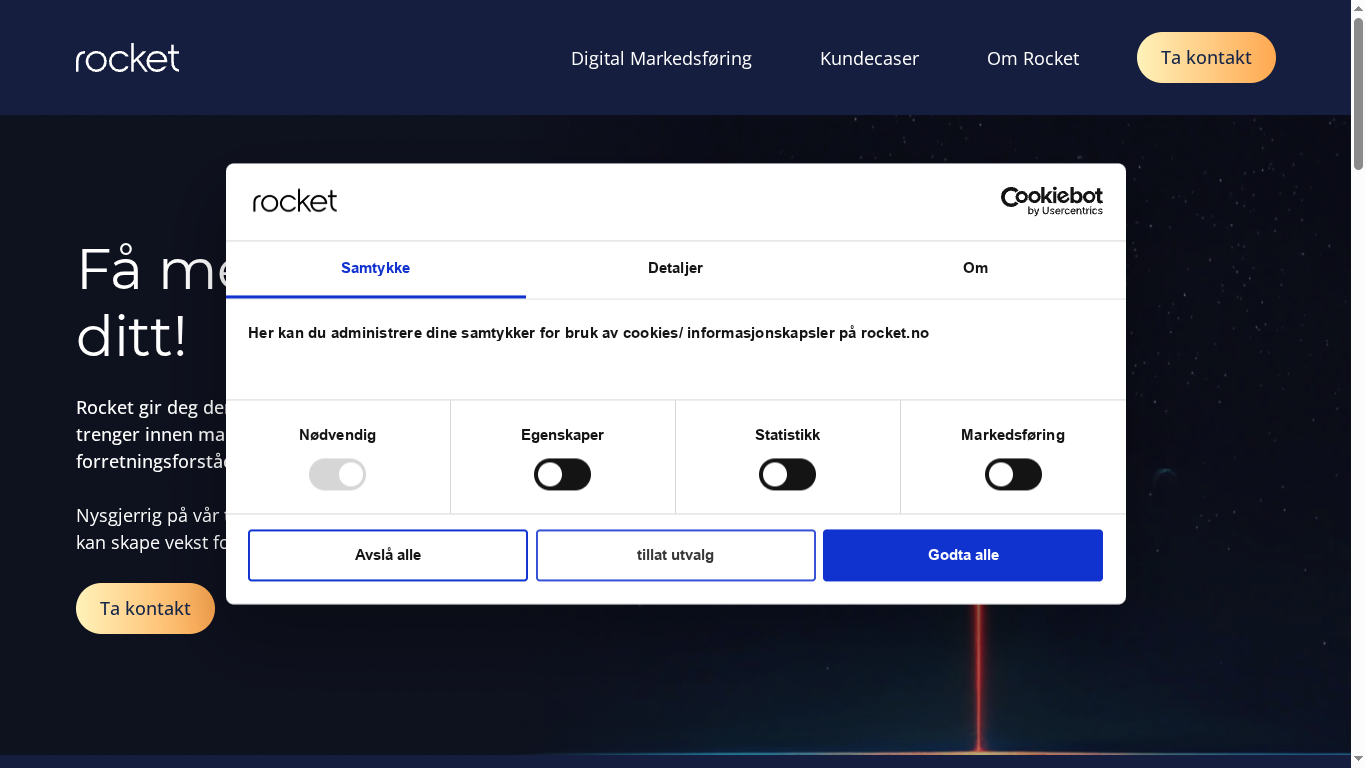Image resolution: width=1366 pixels, height=768 pixels.
Task: Click the Ta kontakt hero button
Action: pos(145,608)
